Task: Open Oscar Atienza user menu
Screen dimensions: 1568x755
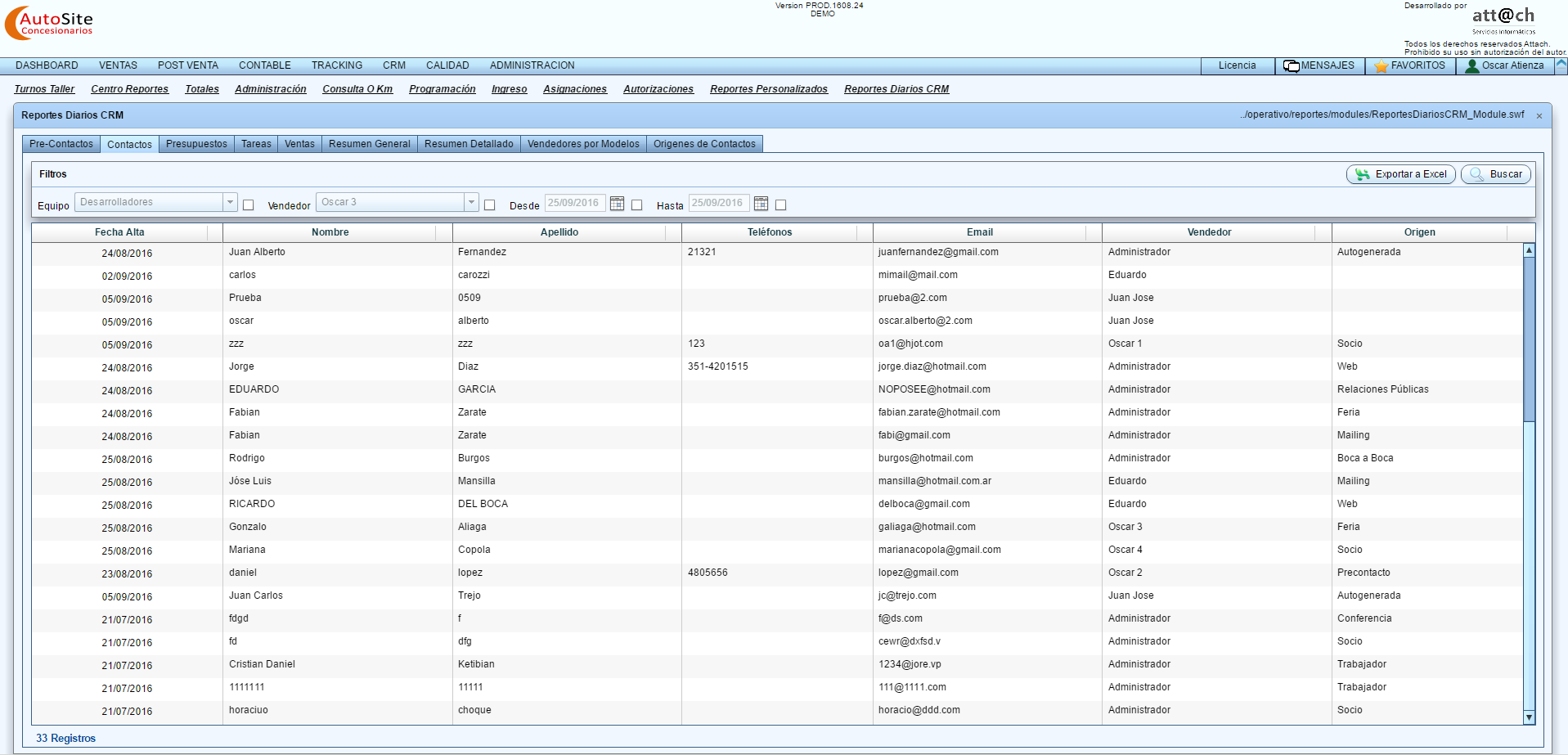Action: point(1505,66)
